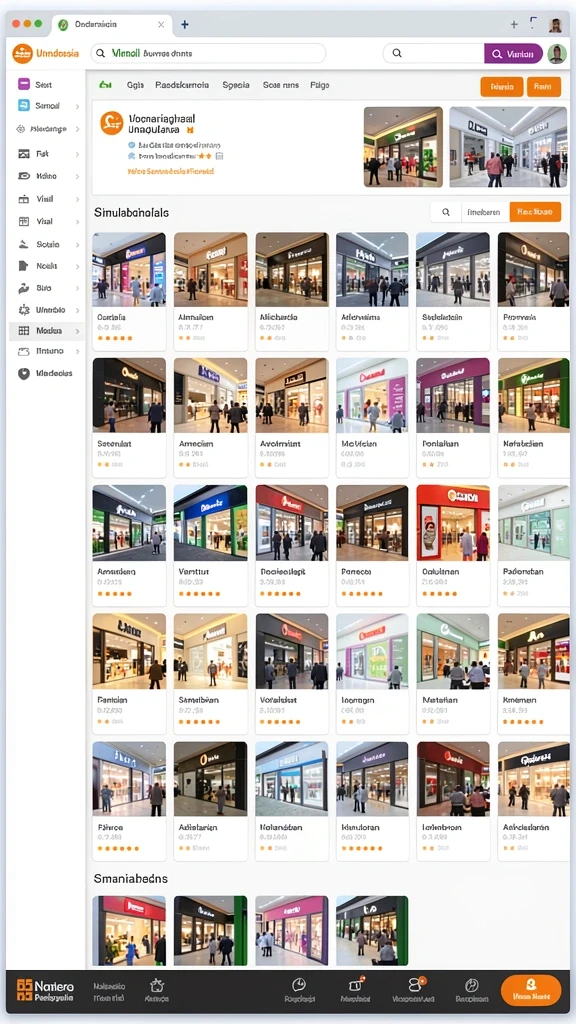Close the Ondersiaia browser tab

click(161, 25)
